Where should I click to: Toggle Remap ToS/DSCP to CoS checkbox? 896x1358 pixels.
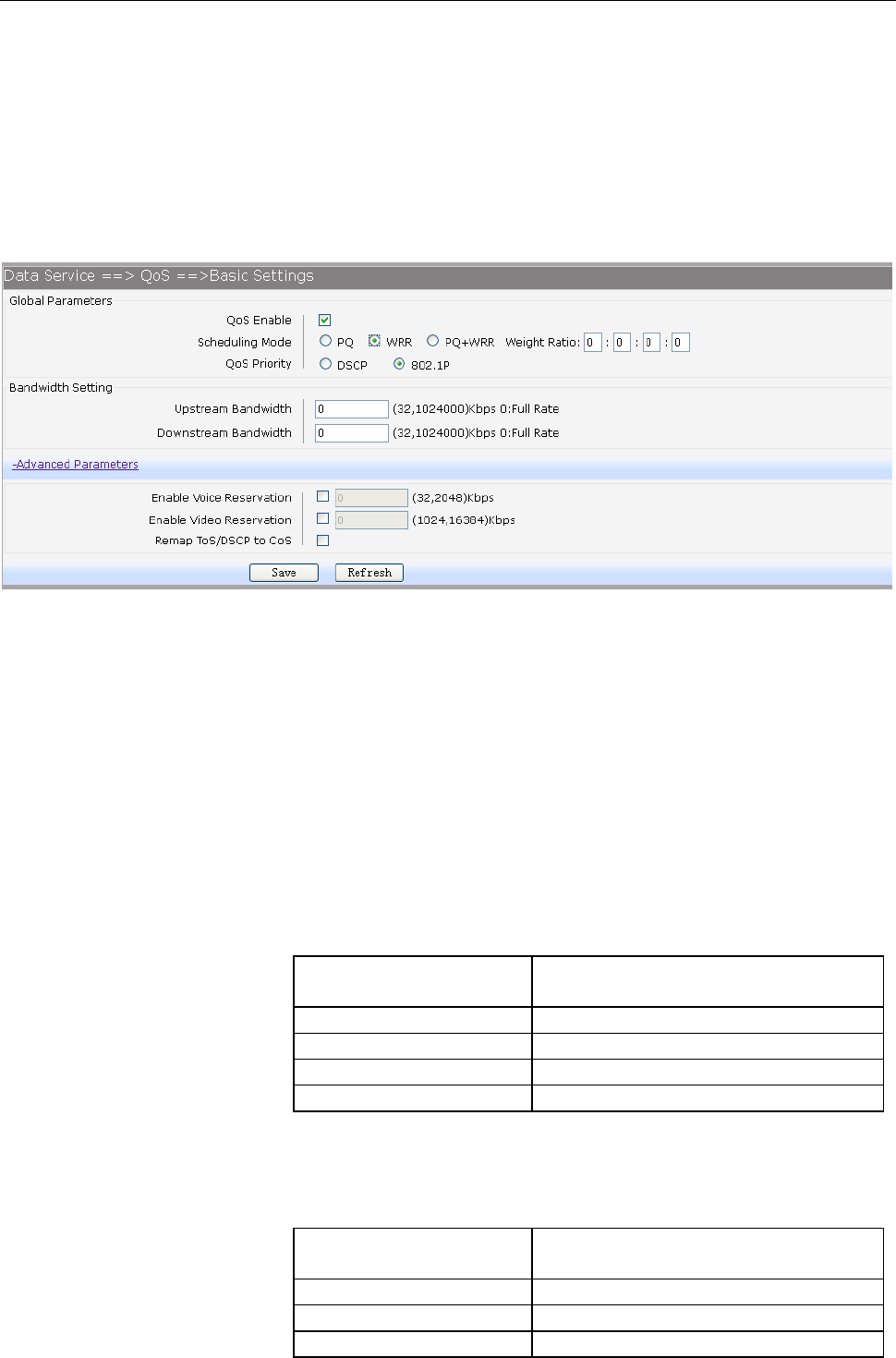[x=323, y=540]
